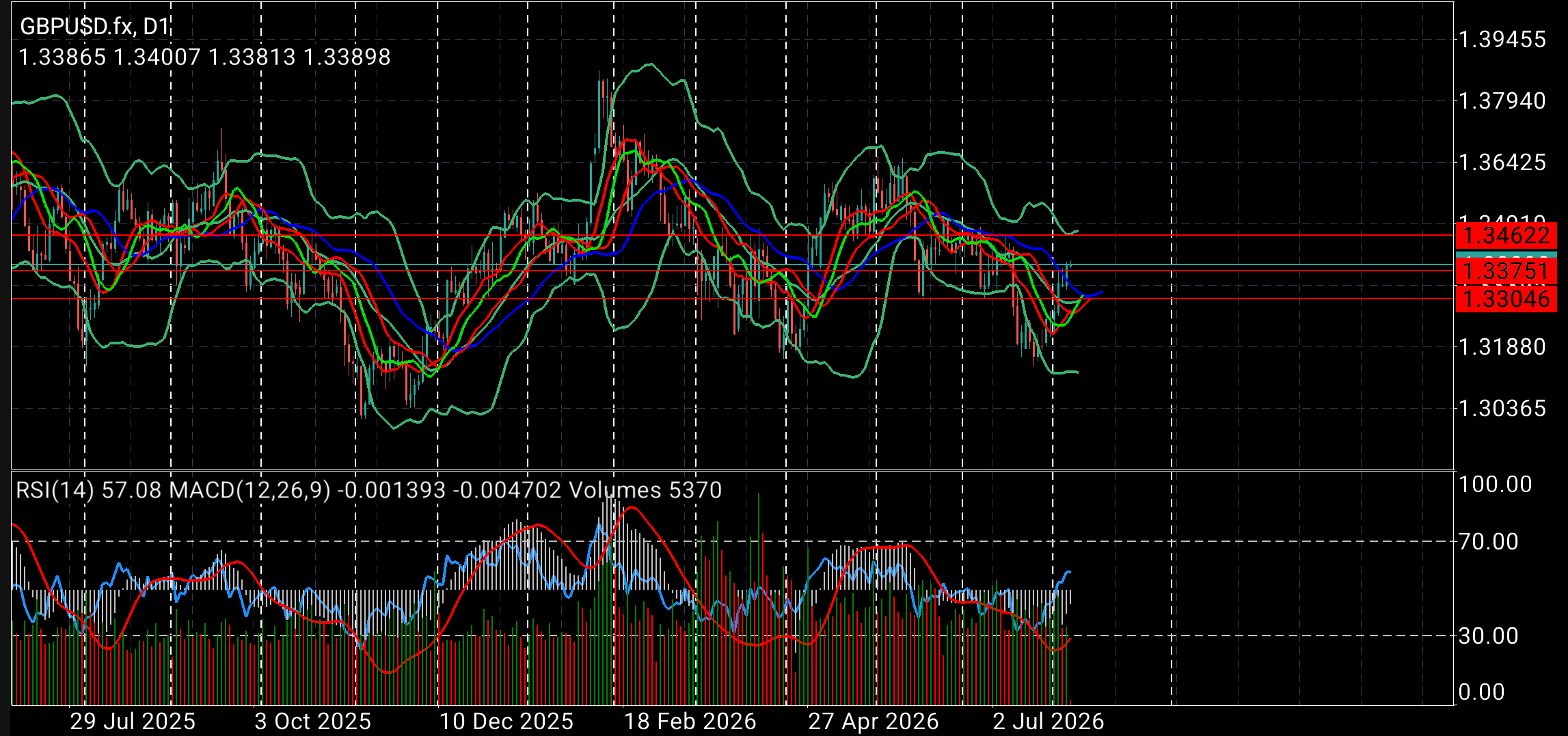Tap the MACD(12,26,9) indicator label
1568x736 pixels.
(366, 490)
